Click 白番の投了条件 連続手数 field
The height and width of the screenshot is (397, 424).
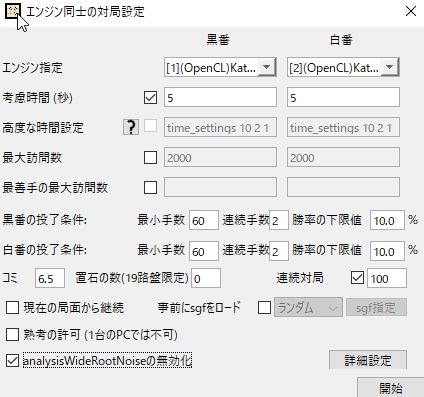279,251
